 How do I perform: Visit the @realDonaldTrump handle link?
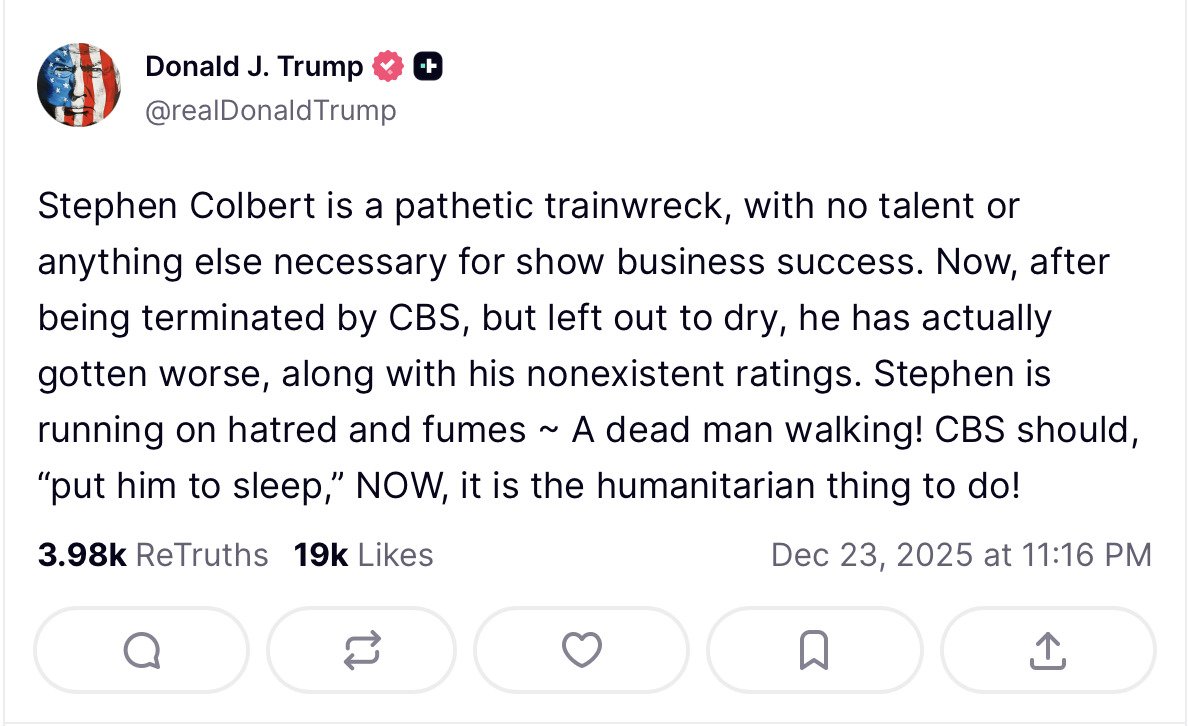pyautogui.click(x=270, y=110)
